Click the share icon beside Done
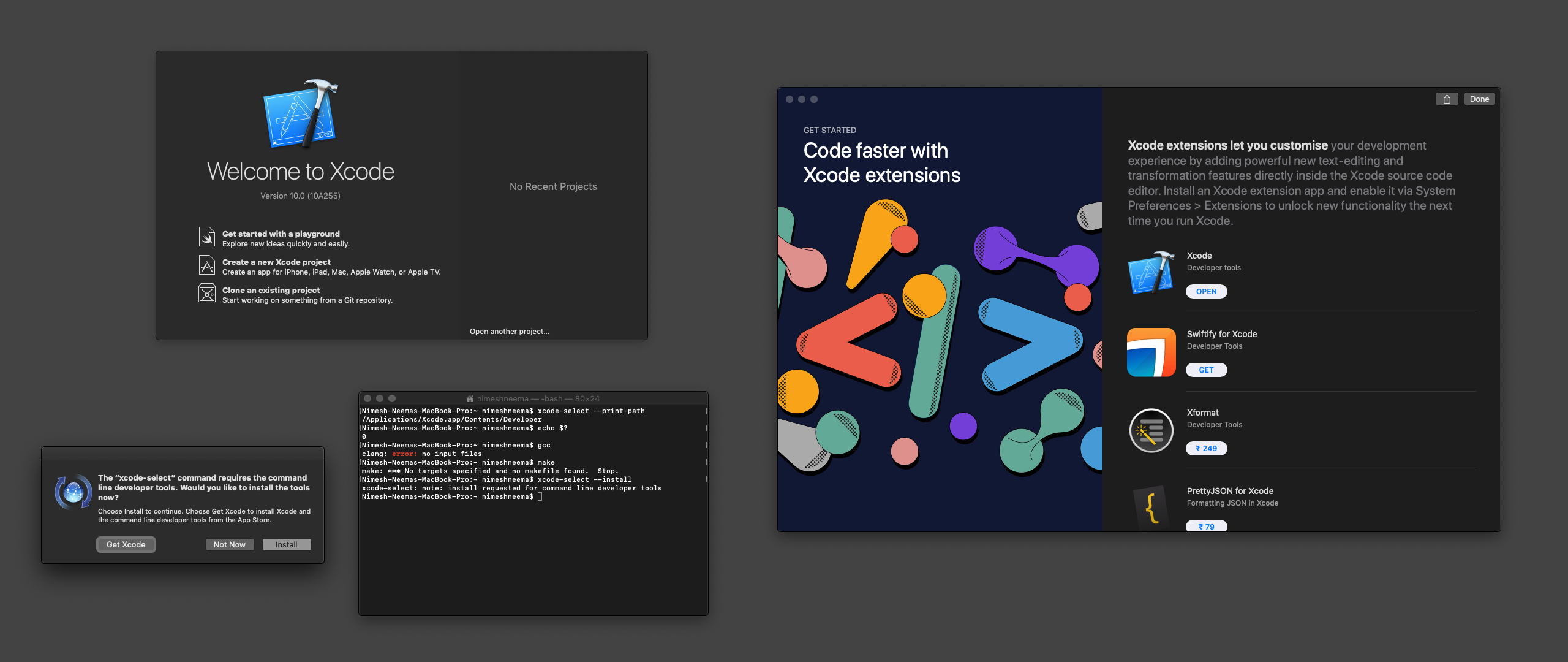1568x662 pixels. (x=1446, y=99)
